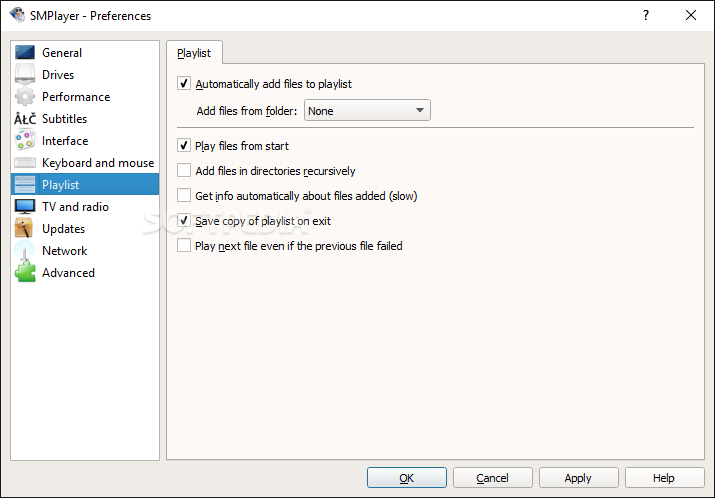715x498 pixels.
Task: Select the Keyboard and mouse icon
Action: click(25, 163)
